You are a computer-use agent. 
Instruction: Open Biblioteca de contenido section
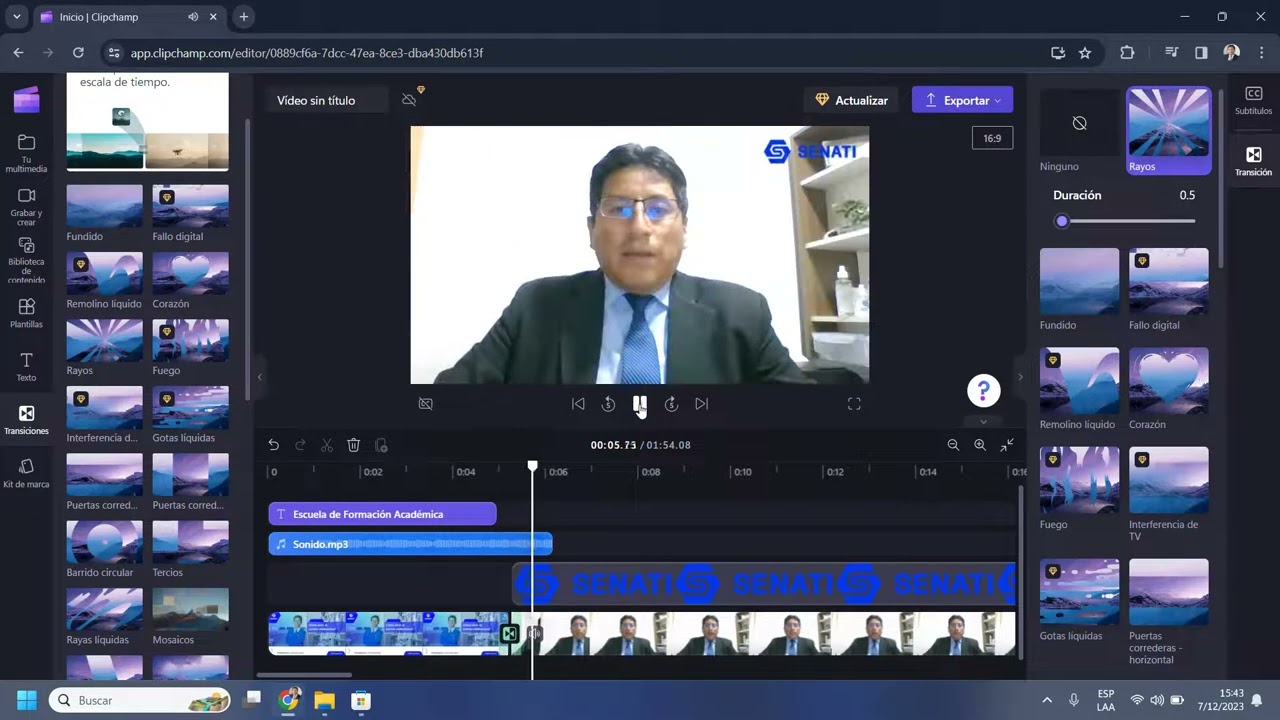(x=26, y=261)
